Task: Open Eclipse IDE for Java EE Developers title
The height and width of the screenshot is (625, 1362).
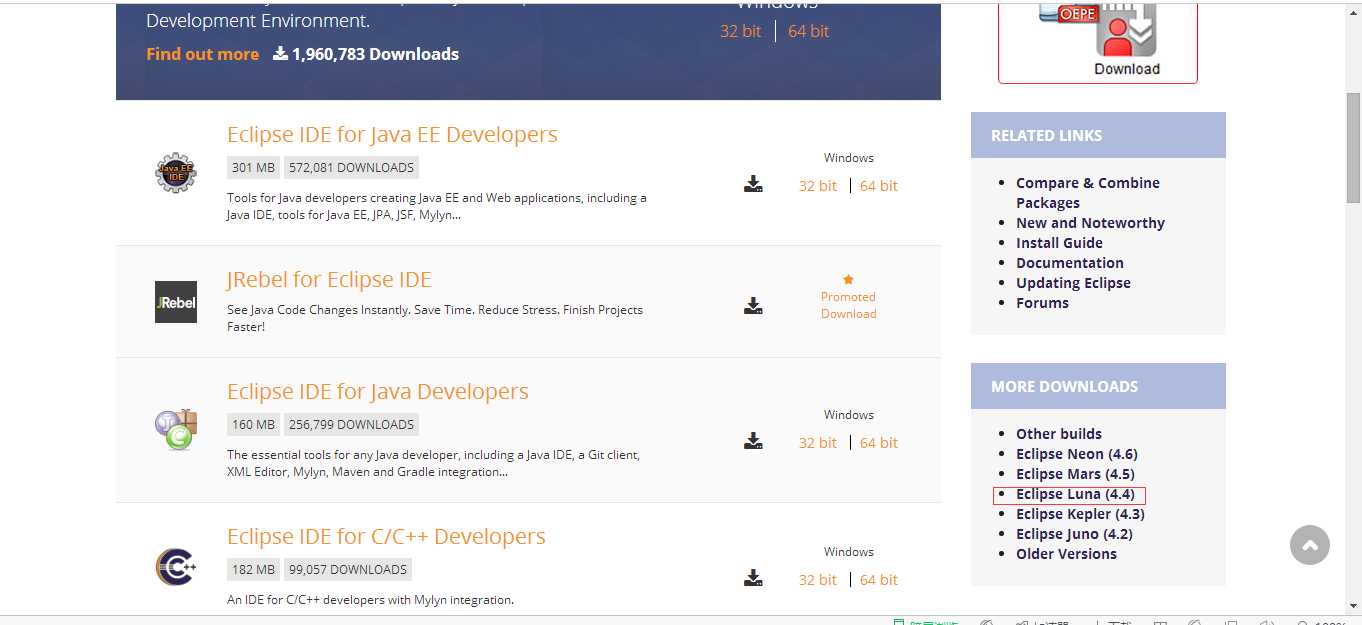Action: [x=392, y=134]
